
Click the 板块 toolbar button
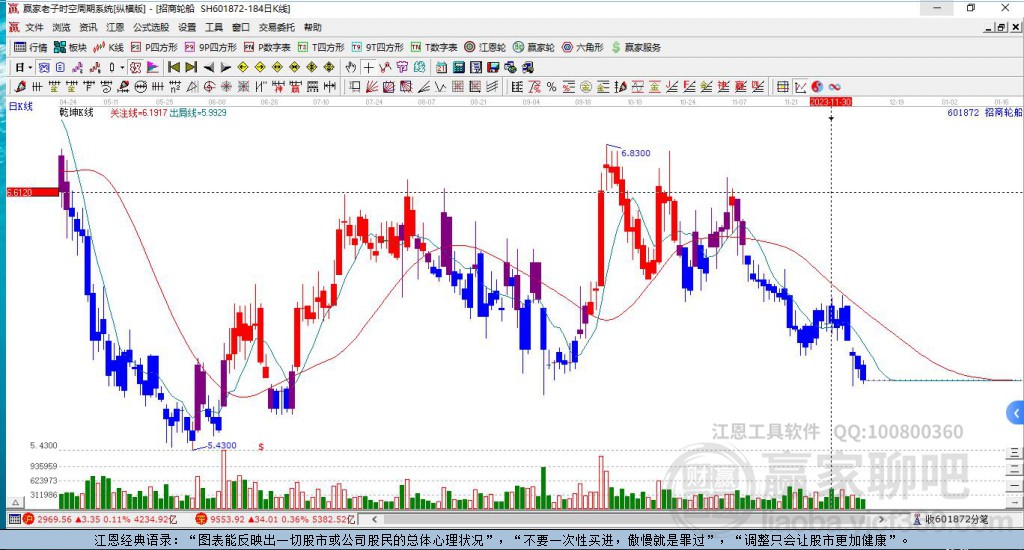[x=71, y=47]
